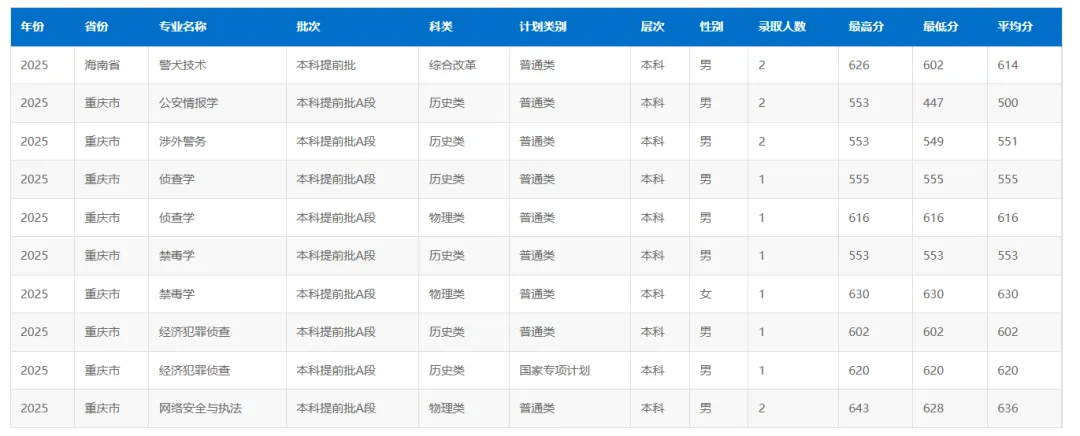Select the 女 gender cell
Screen dimensions: 1080x436
pyautogui.click(x=706, y=294)
